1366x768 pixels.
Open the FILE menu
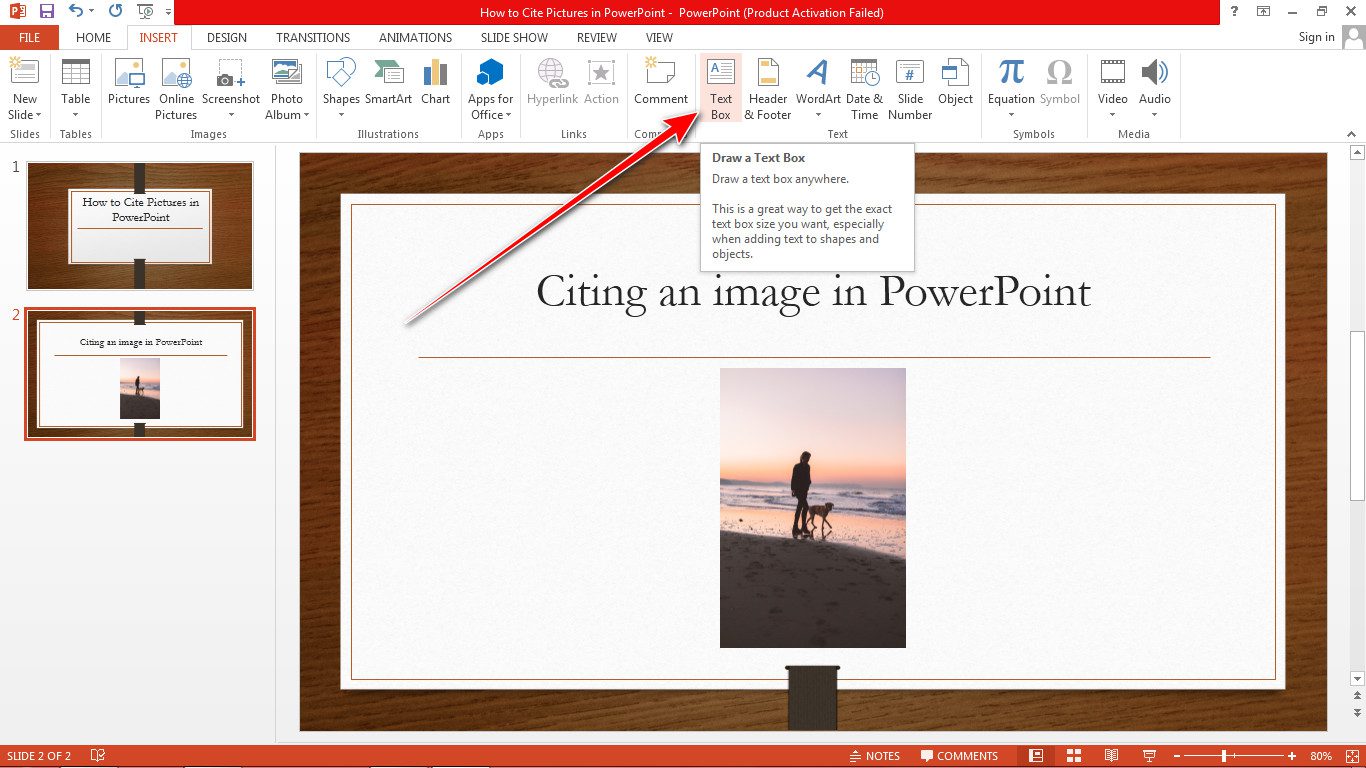[29, 37]
